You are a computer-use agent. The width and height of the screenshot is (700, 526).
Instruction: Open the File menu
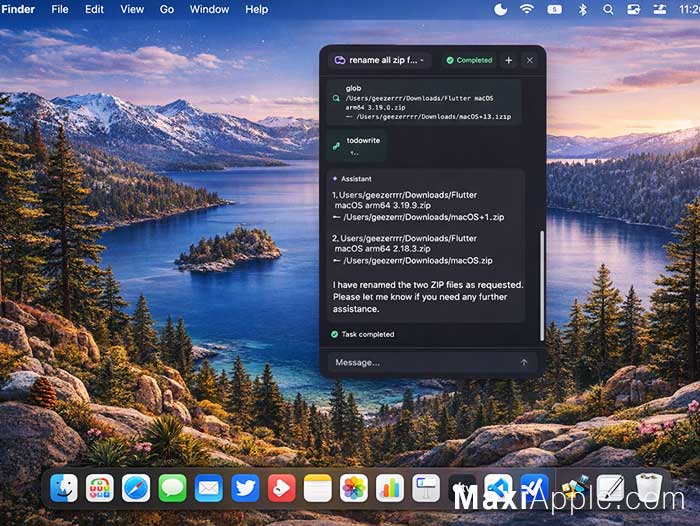pos(60,9)
